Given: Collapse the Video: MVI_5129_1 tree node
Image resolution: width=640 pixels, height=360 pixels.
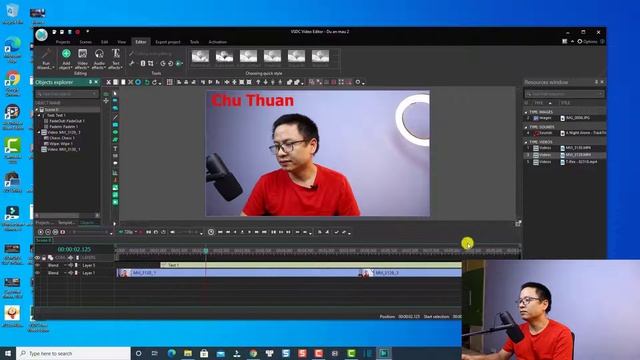Looking at the screenshot, I should 40,132.
